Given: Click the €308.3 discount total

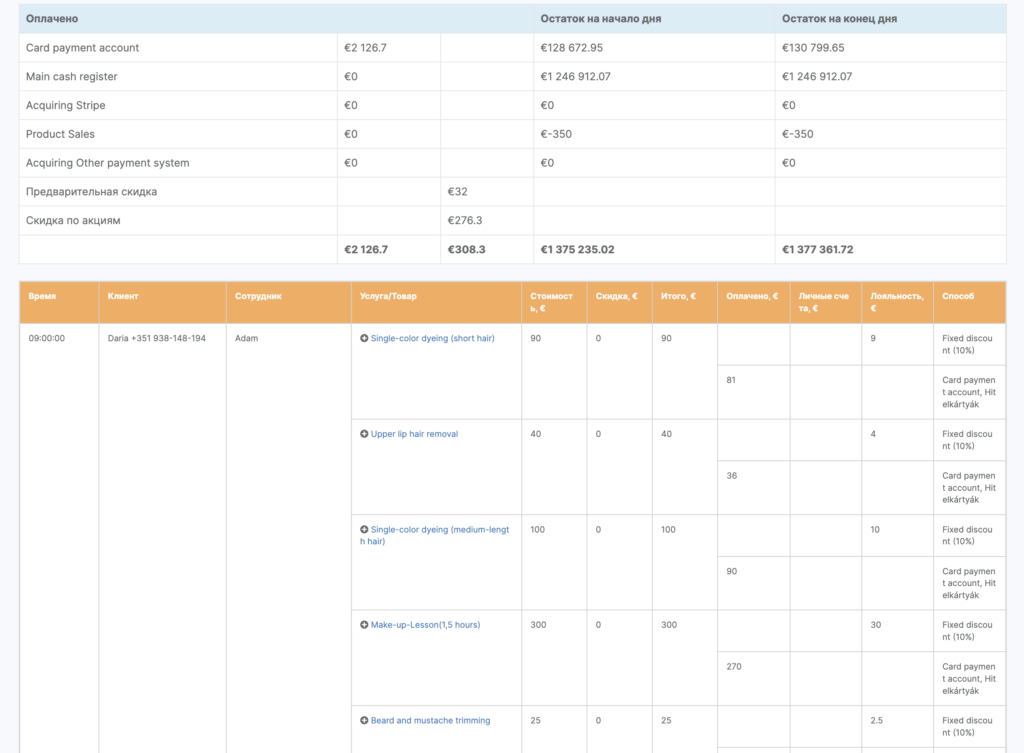Looking at the screenshot, I should (466, 249).
